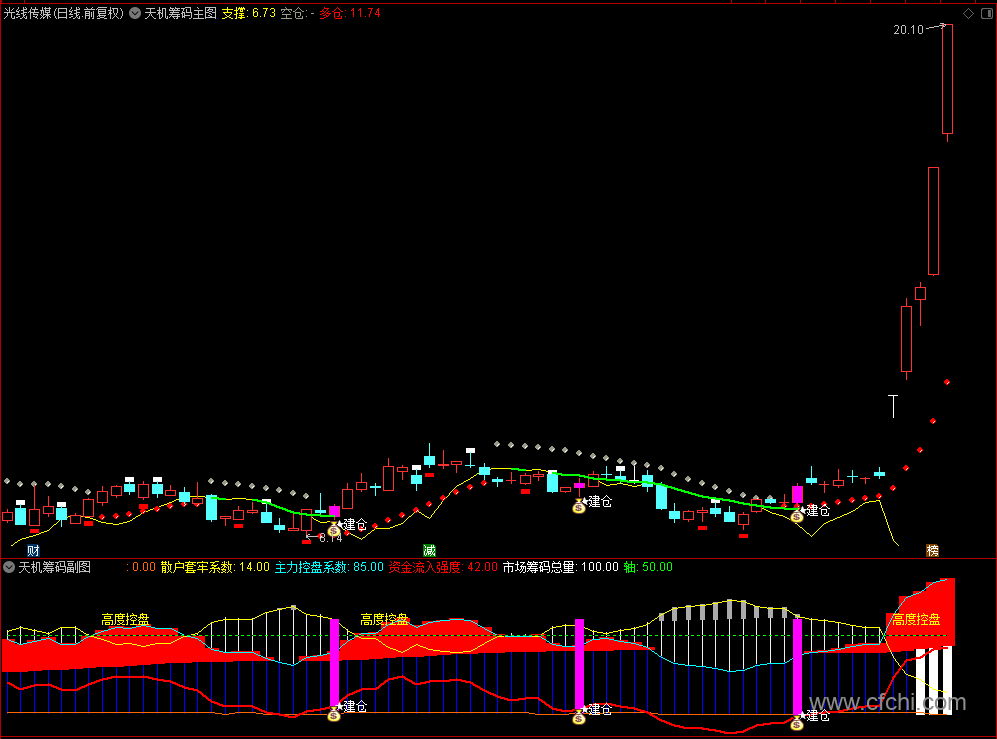
Task: Click the middle money bag icon in the sub-chart
Action: [579, 717]
